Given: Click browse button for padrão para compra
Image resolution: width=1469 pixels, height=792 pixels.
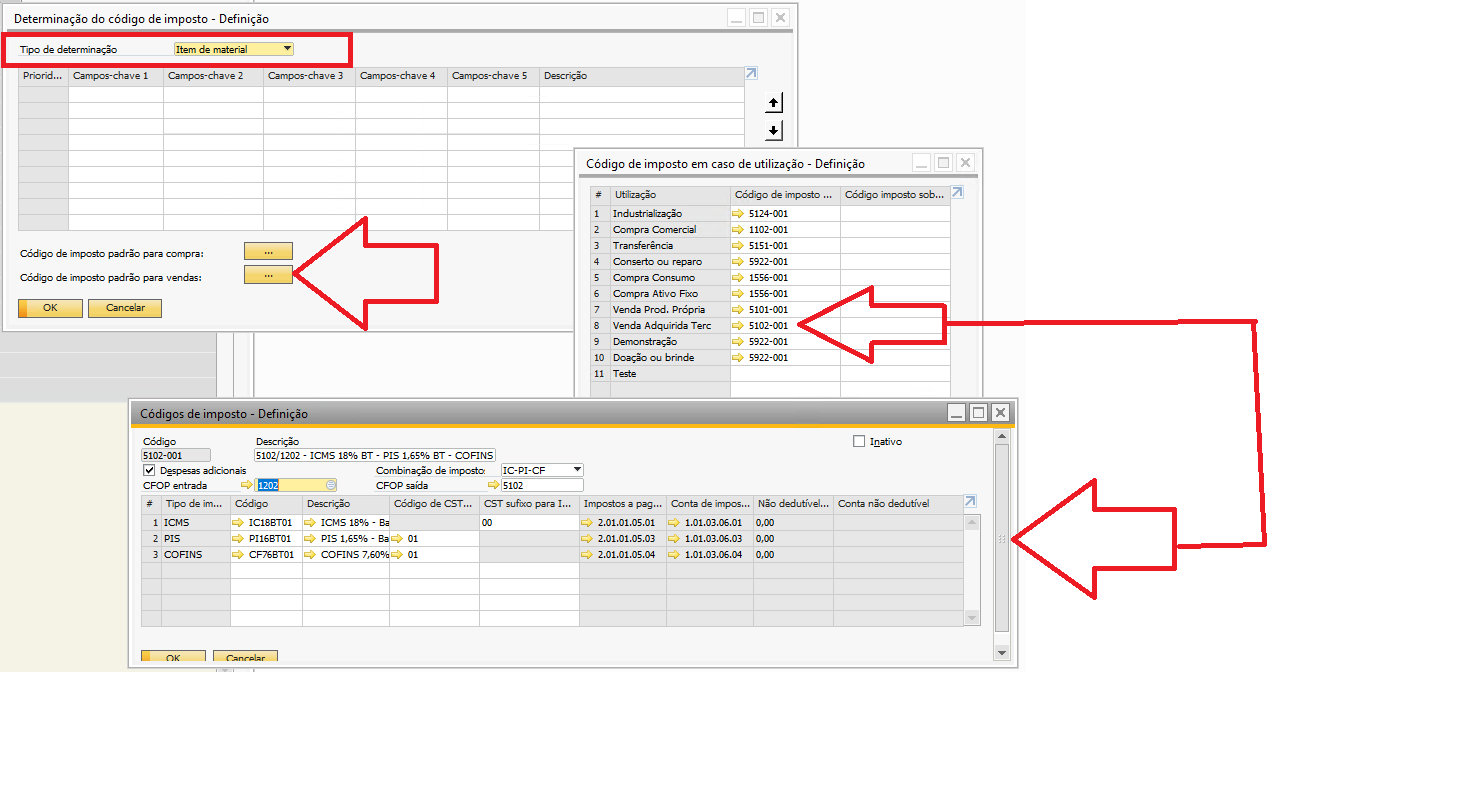Looking at the screenshot, I should (x=268, y=252).
